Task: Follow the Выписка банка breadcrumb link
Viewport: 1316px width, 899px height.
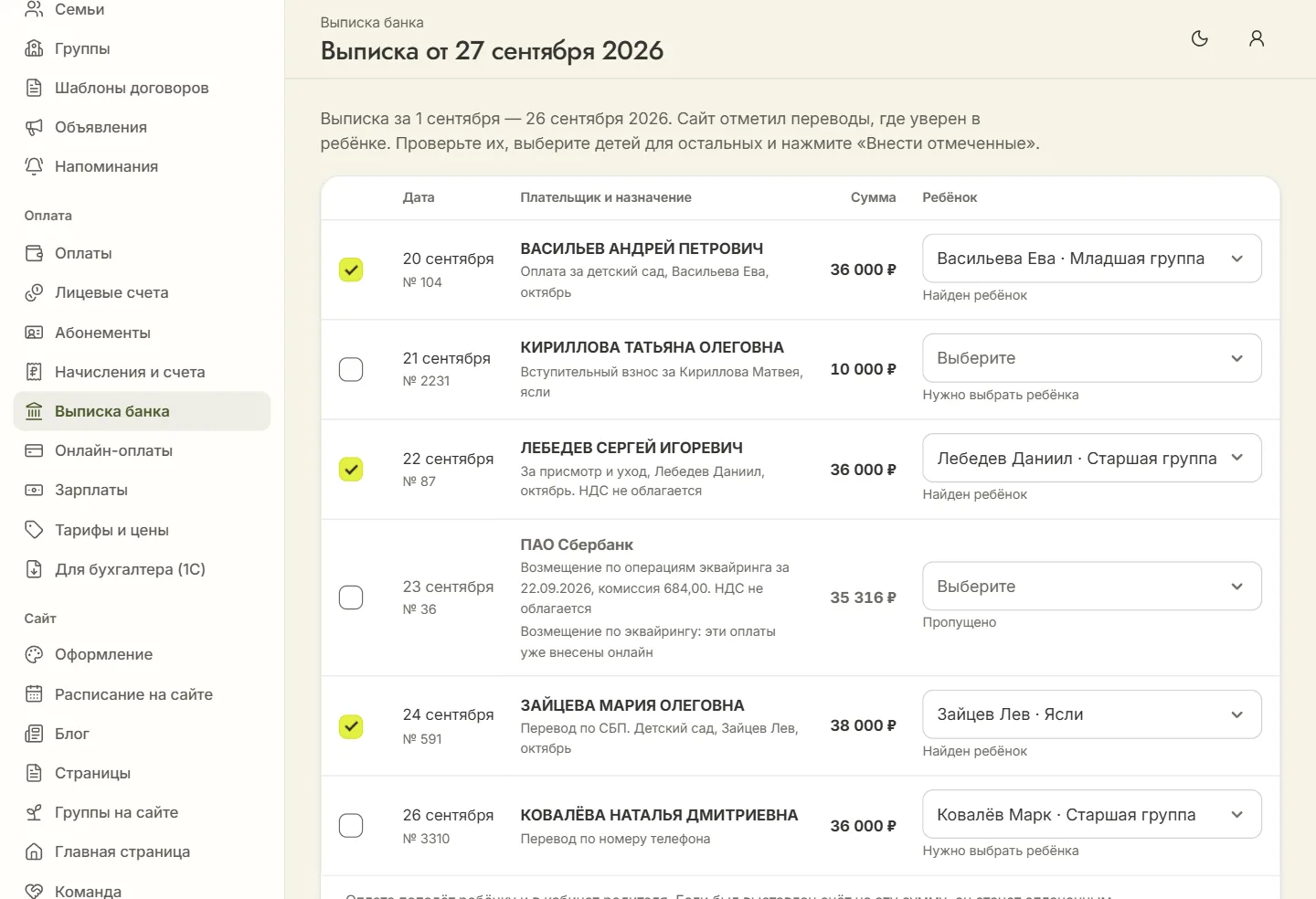Action: 372,22
